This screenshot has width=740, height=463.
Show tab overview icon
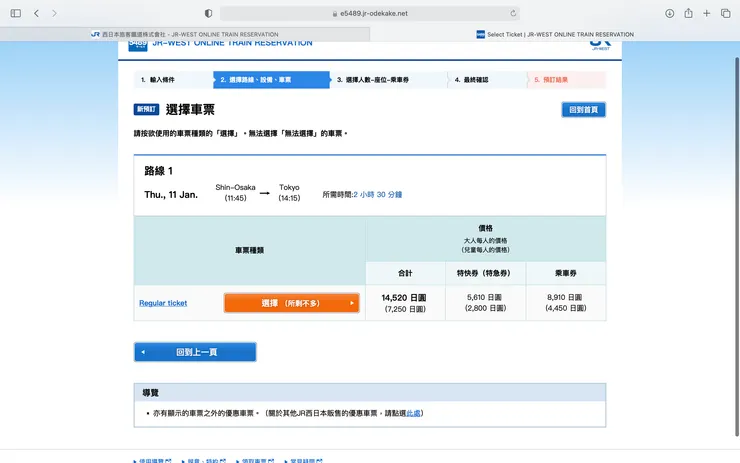(x=725, y=13)
